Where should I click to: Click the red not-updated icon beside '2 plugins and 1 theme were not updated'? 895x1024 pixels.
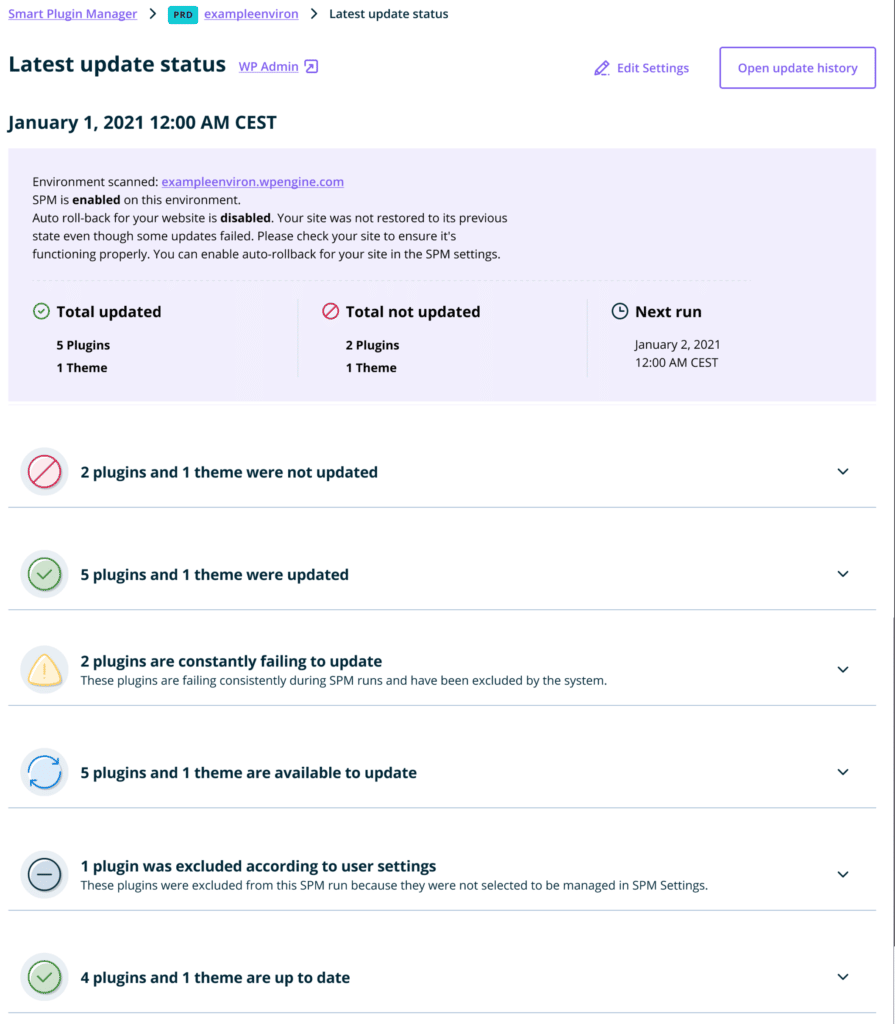click(44, 472)
